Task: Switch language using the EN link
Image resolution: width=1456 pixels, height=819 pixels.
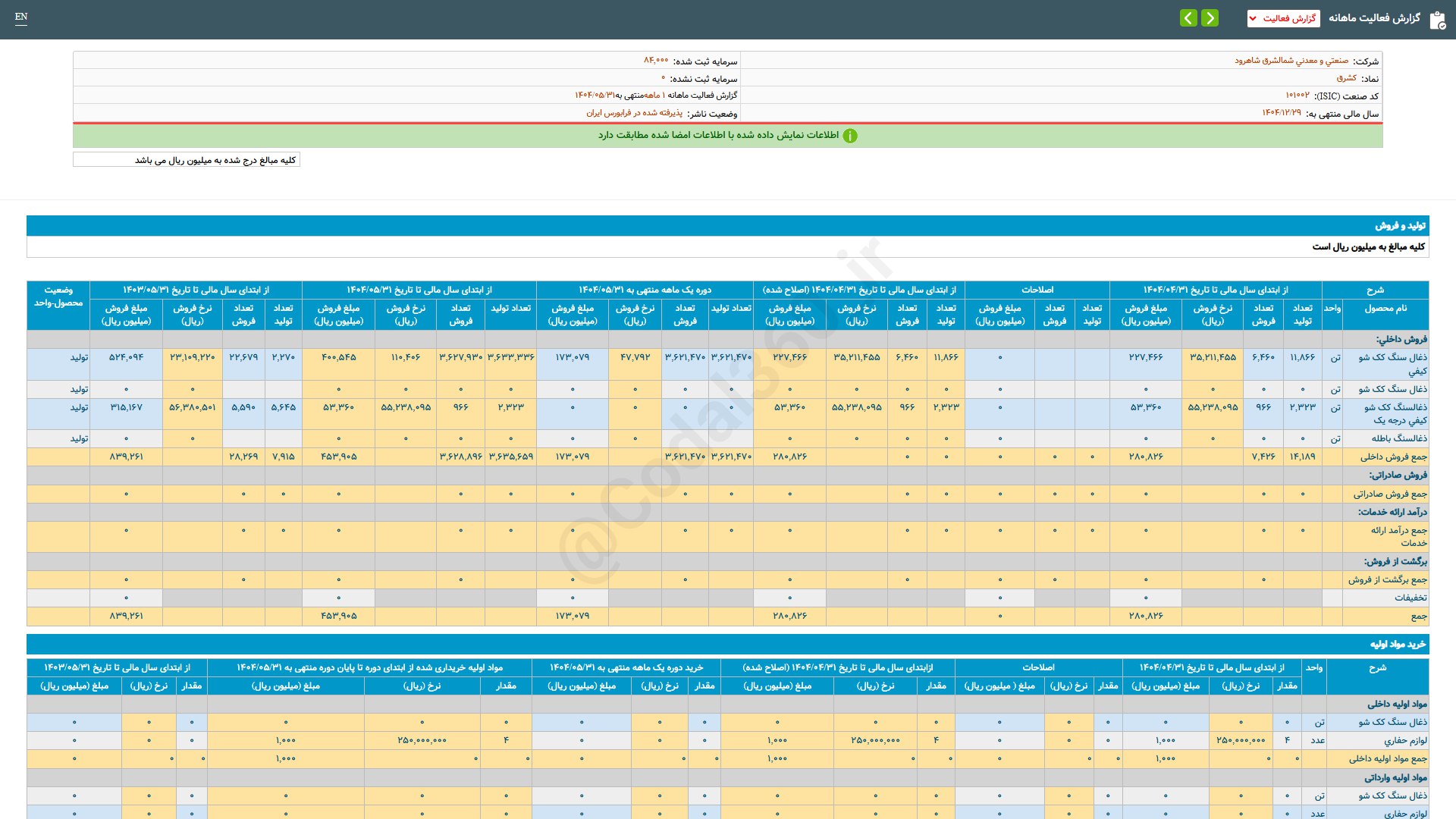Action: click(x=21, y=17)
